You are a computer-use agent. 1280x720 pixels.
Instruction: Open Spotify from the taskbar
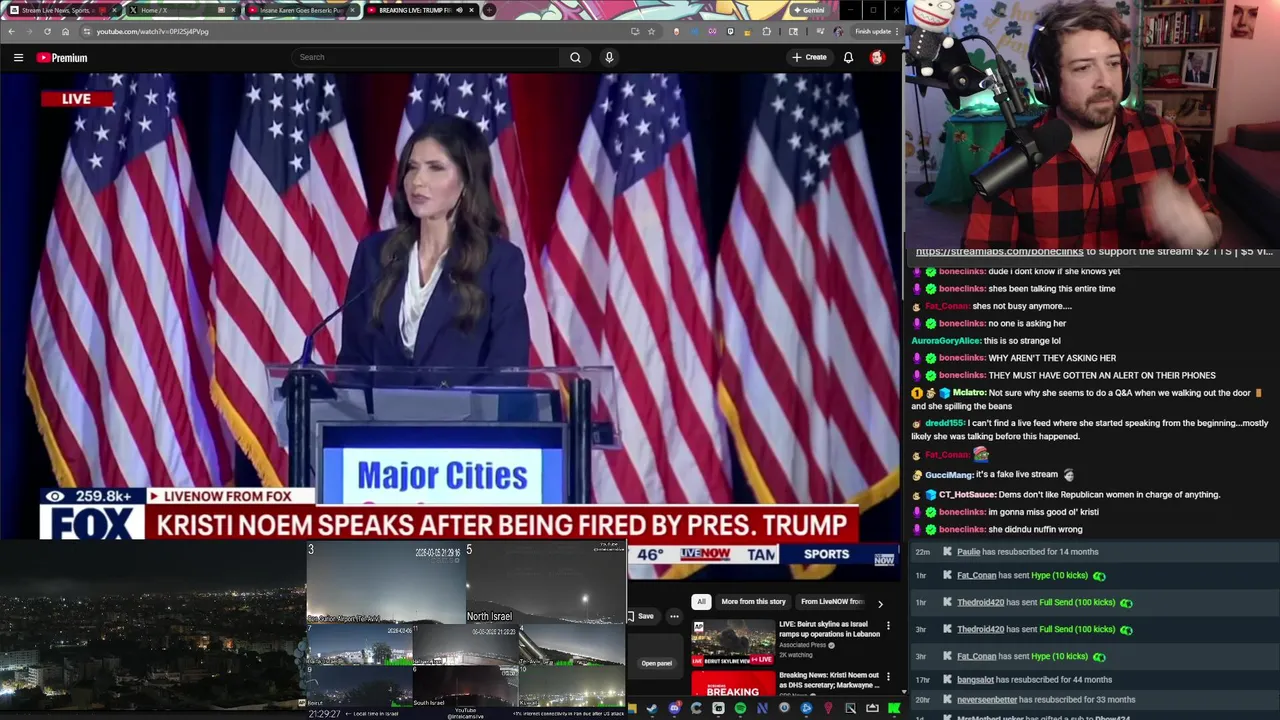click(740, 708)
